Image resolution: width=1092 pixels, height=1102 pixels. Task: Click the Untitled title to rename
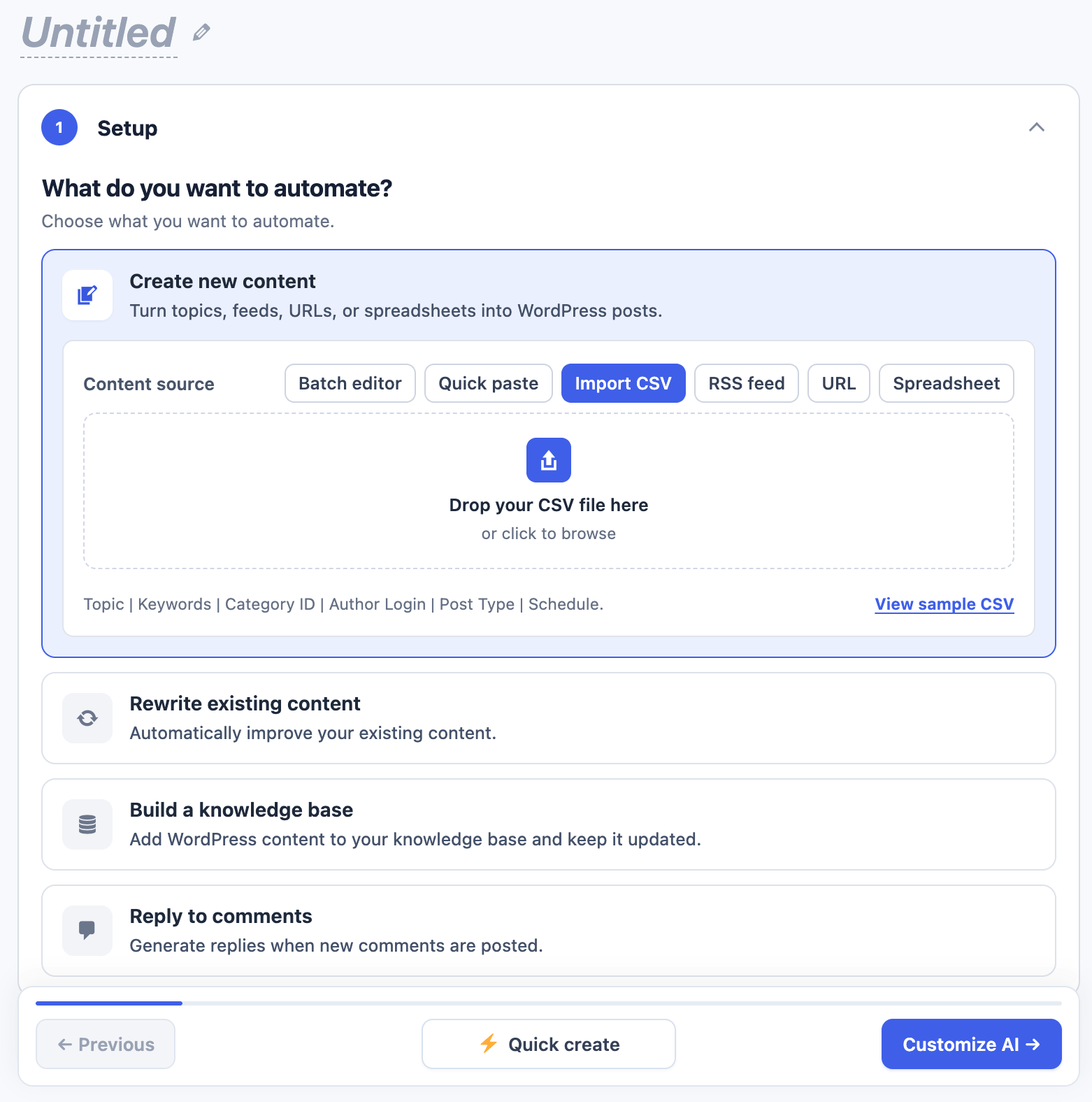tap(99, 33)
